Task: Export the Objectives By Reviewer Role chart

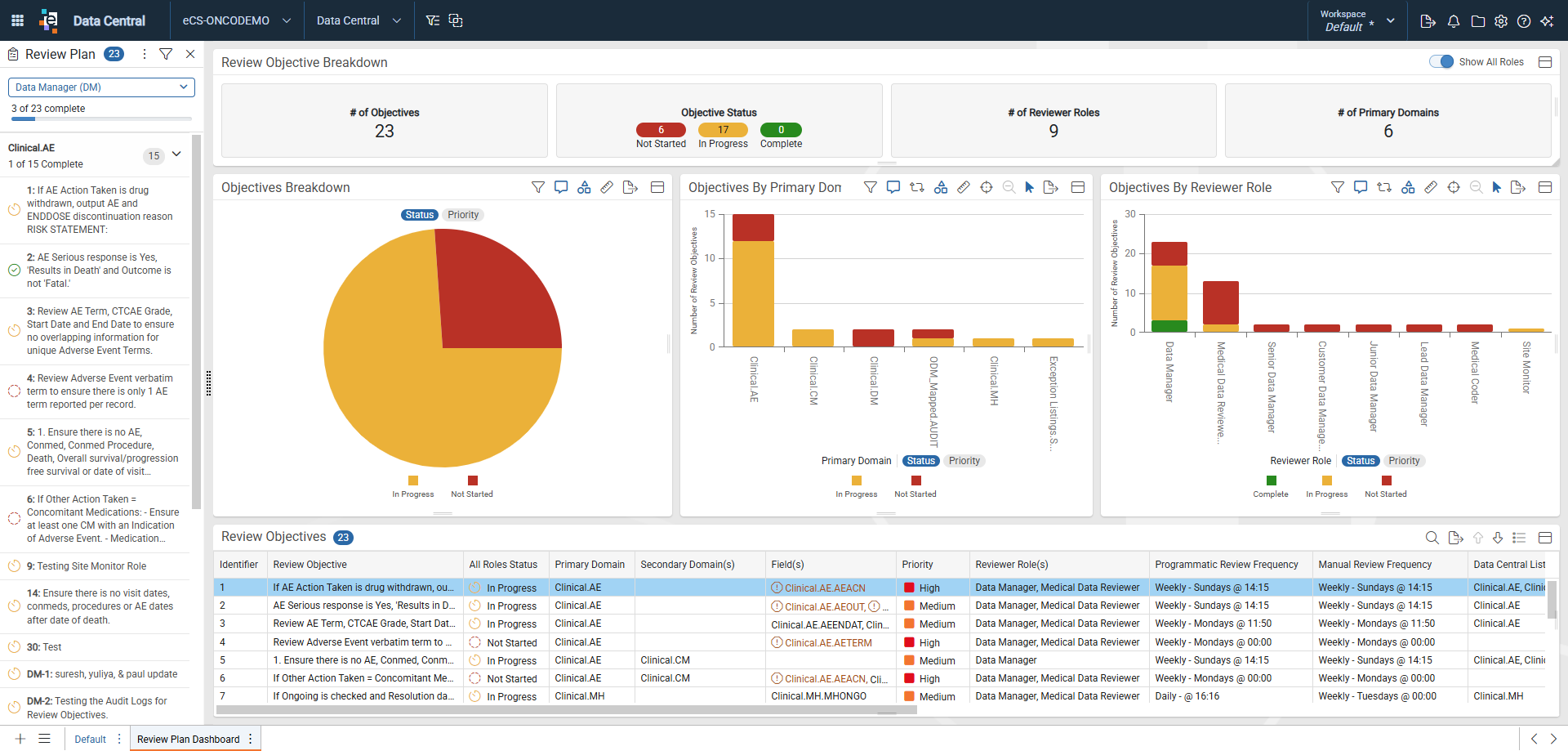Action: (1518, 187)
